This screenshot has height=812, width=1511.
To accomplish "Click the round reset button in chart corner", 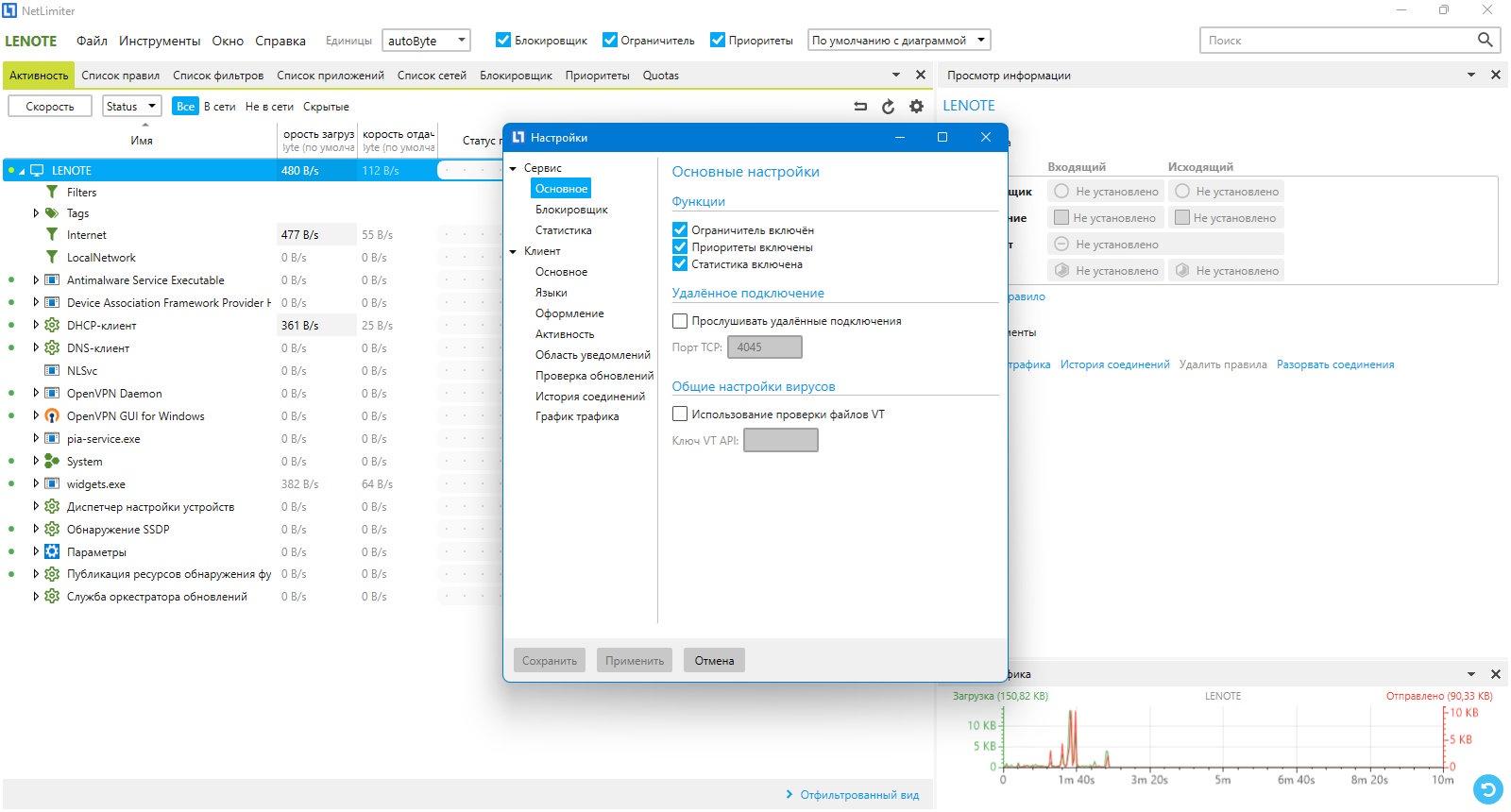I will click(x=1488, y=788).
